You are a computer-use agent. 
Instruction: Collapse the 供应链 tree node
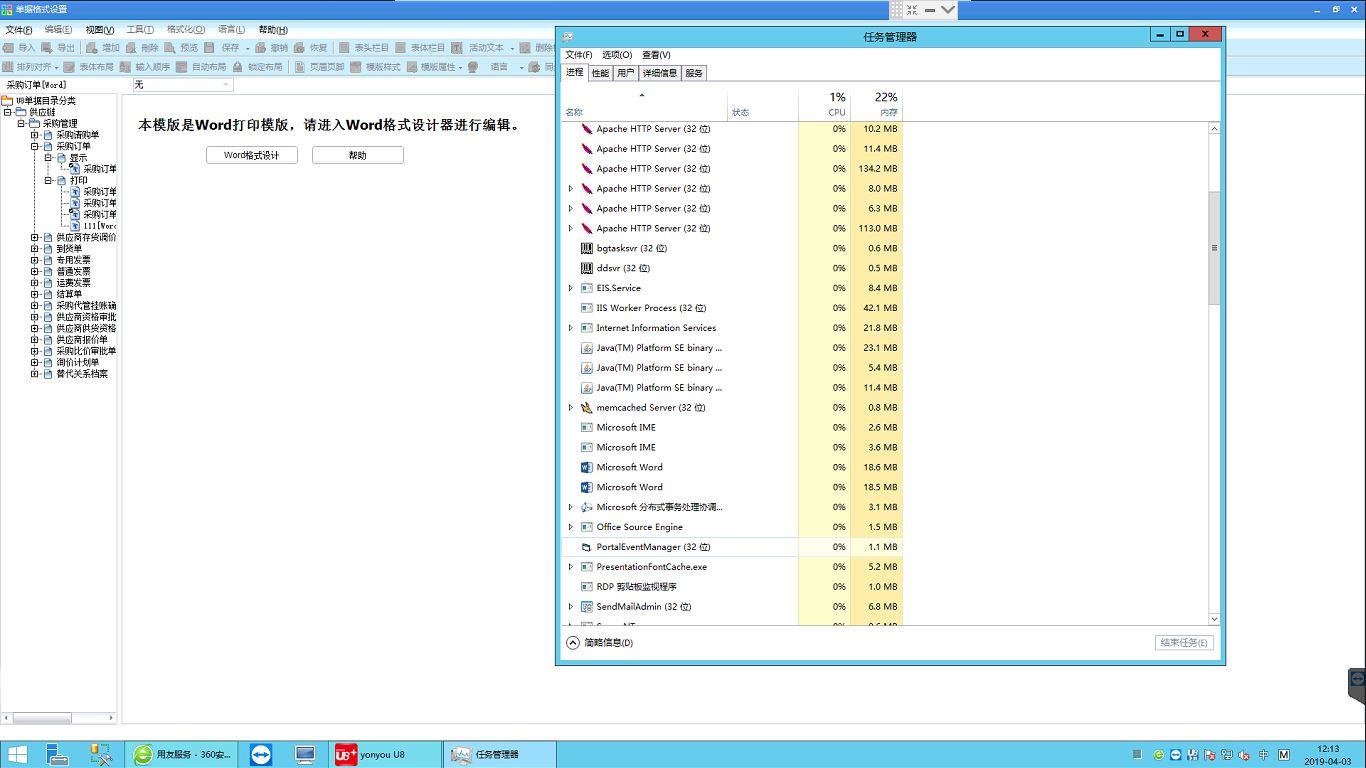(8, 112)
